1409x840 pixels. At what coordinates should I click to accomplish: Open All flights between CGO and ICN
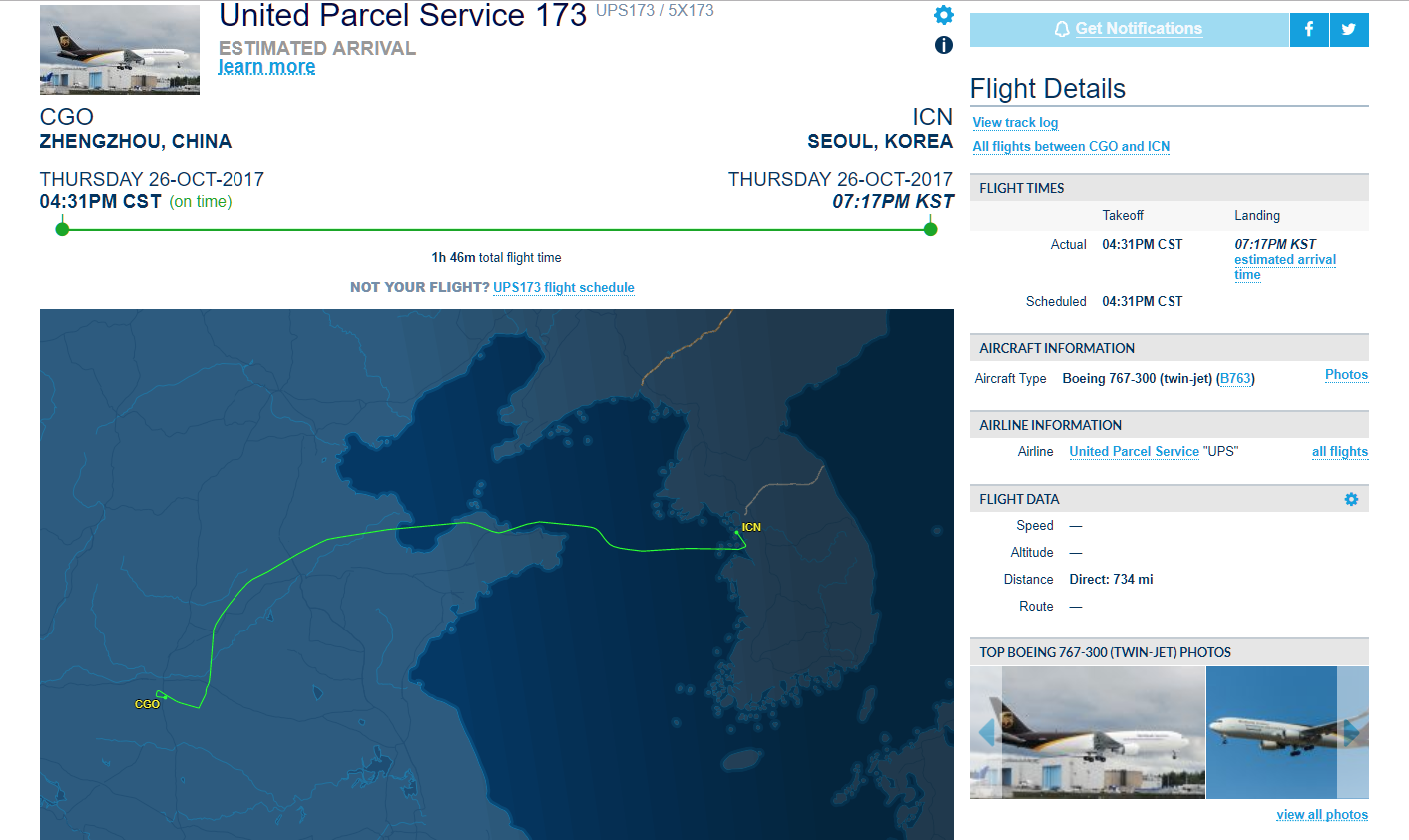[1071, 146]
